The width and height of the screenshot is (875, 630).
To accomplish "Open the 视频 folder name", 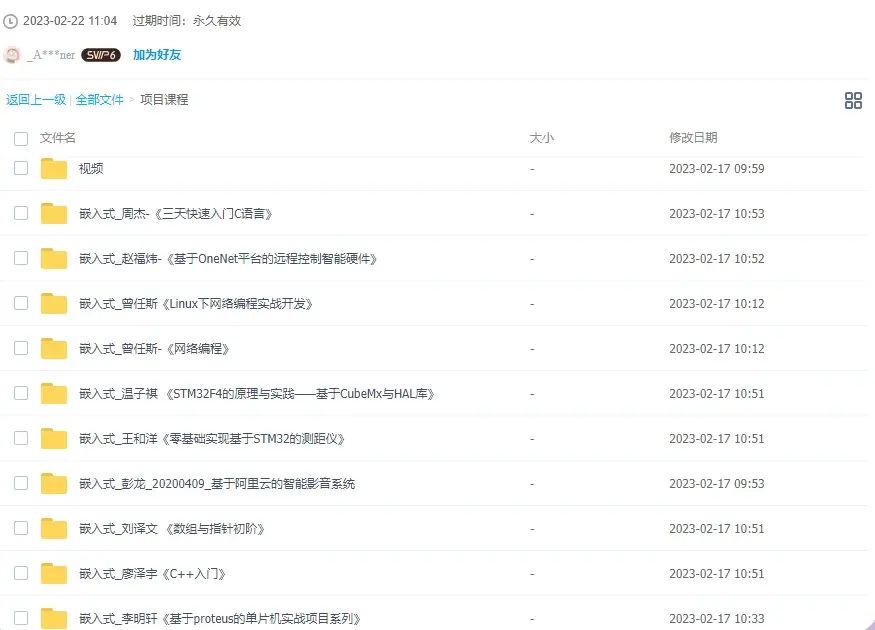I will click(91, 169).
